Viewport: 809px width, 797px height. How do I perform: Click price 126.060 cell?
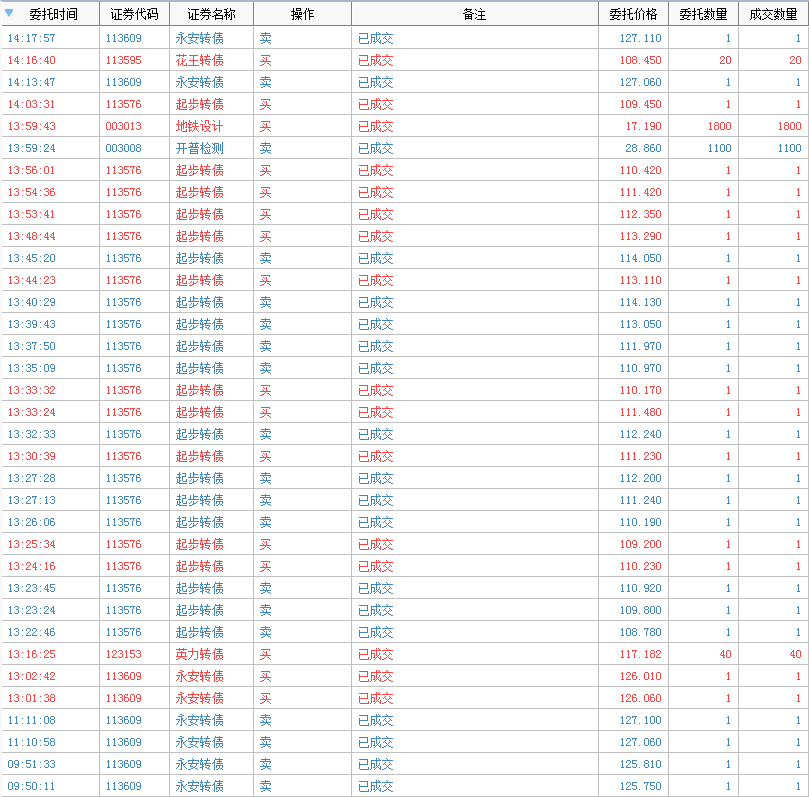tap(640, 698)
